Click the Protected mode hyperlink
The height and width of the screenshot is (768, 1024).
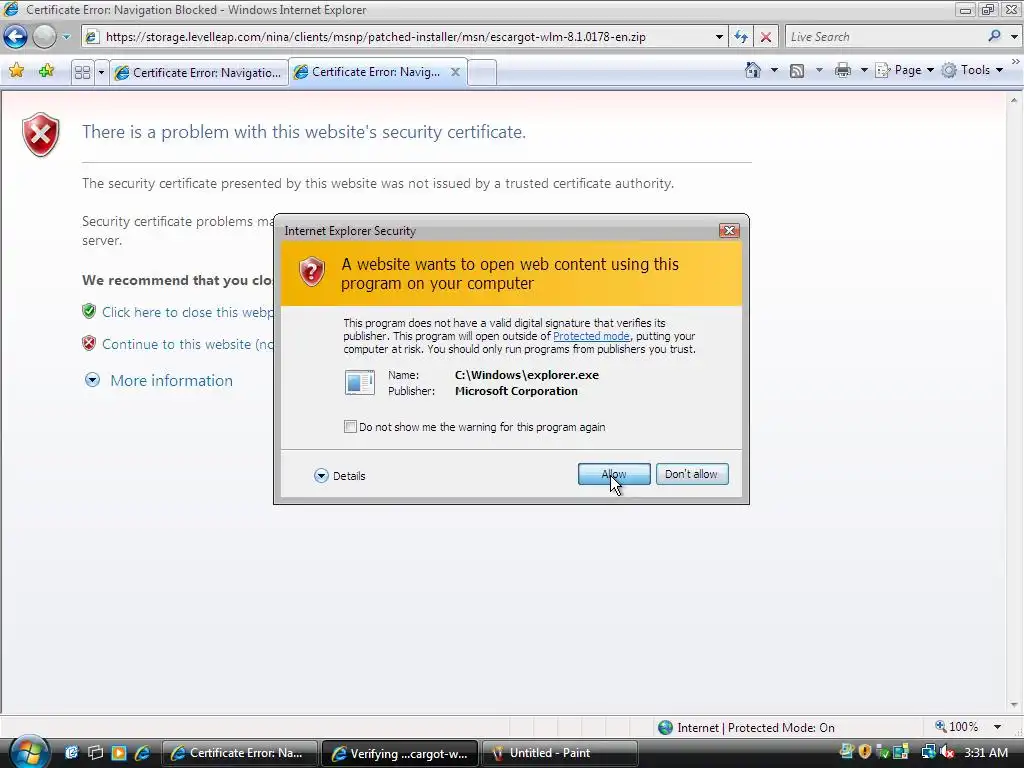coord(591,336)
